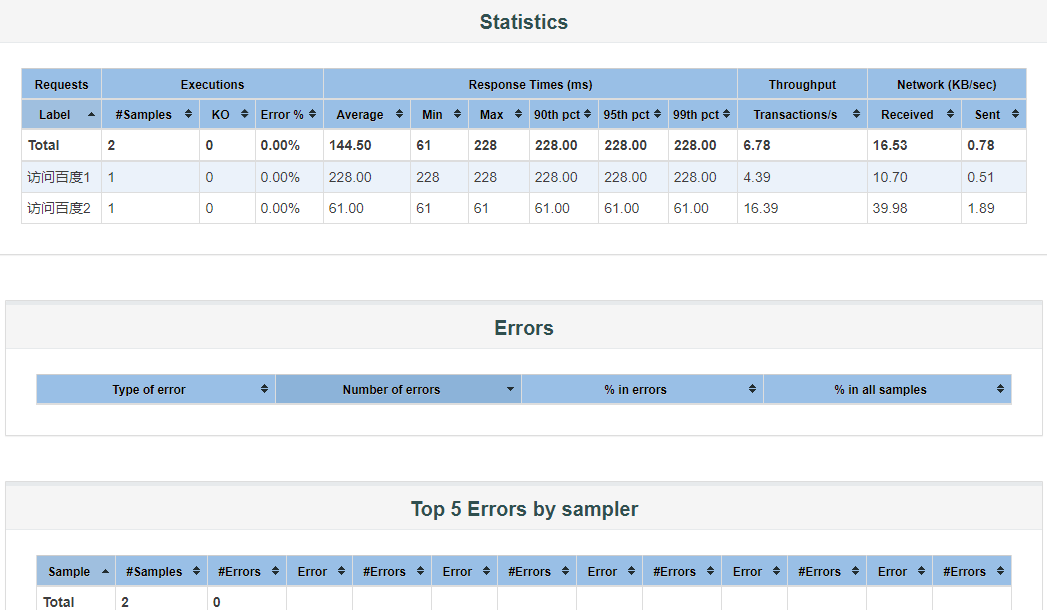This screenshot has height=610, width=1047.
Task: Sort Errors table by Type of error
Action: [156, 389]
